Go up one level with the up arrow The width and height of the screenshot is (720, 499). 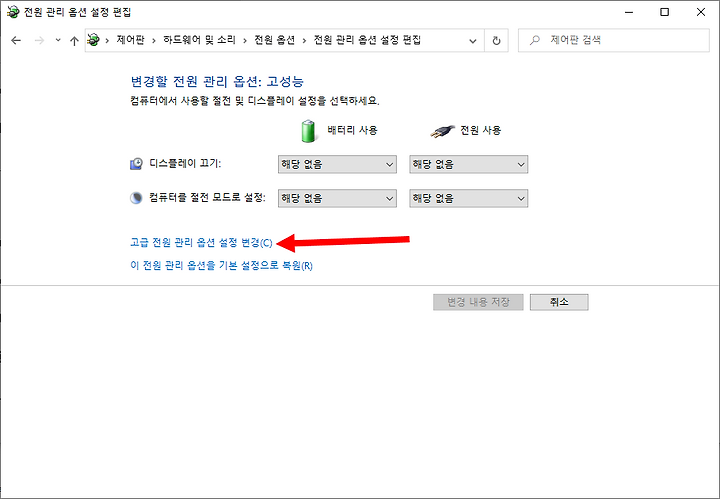(74, 40)
